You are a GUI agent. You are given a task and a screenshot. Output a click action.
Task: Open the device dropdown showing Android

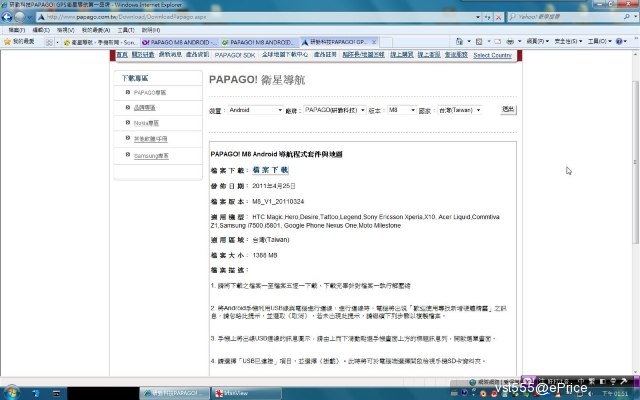[x=255, y=110]
